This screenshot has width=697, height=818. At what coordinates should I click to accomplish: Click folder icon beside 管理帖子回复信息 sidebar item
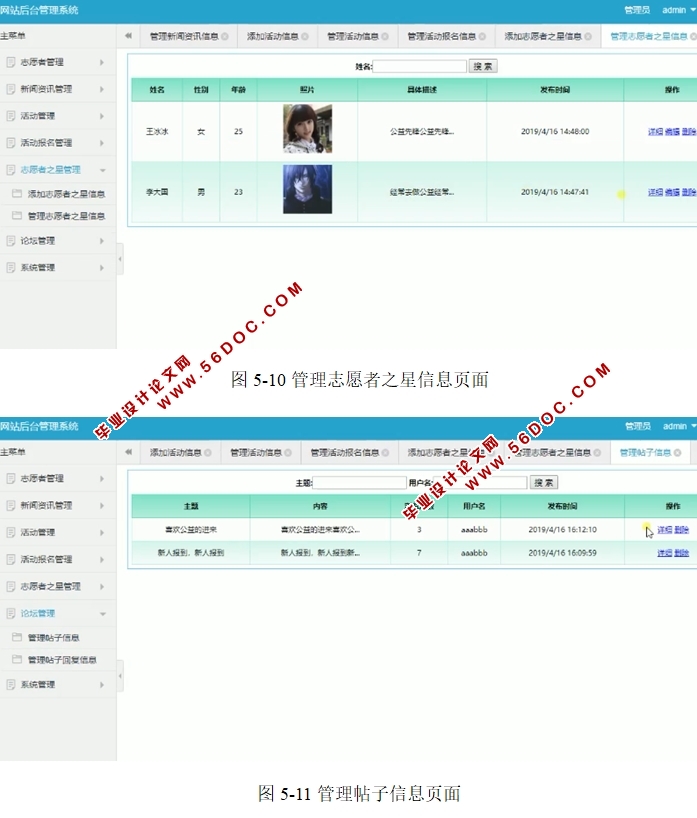(x=17, y=659)
